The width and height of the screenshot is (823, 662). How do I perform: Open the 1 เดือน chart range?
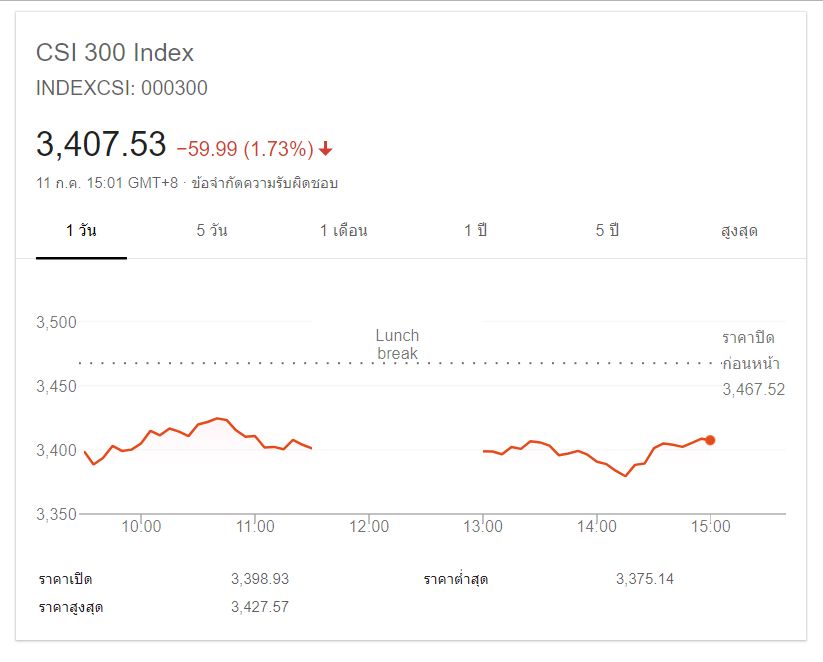[343, 231]
